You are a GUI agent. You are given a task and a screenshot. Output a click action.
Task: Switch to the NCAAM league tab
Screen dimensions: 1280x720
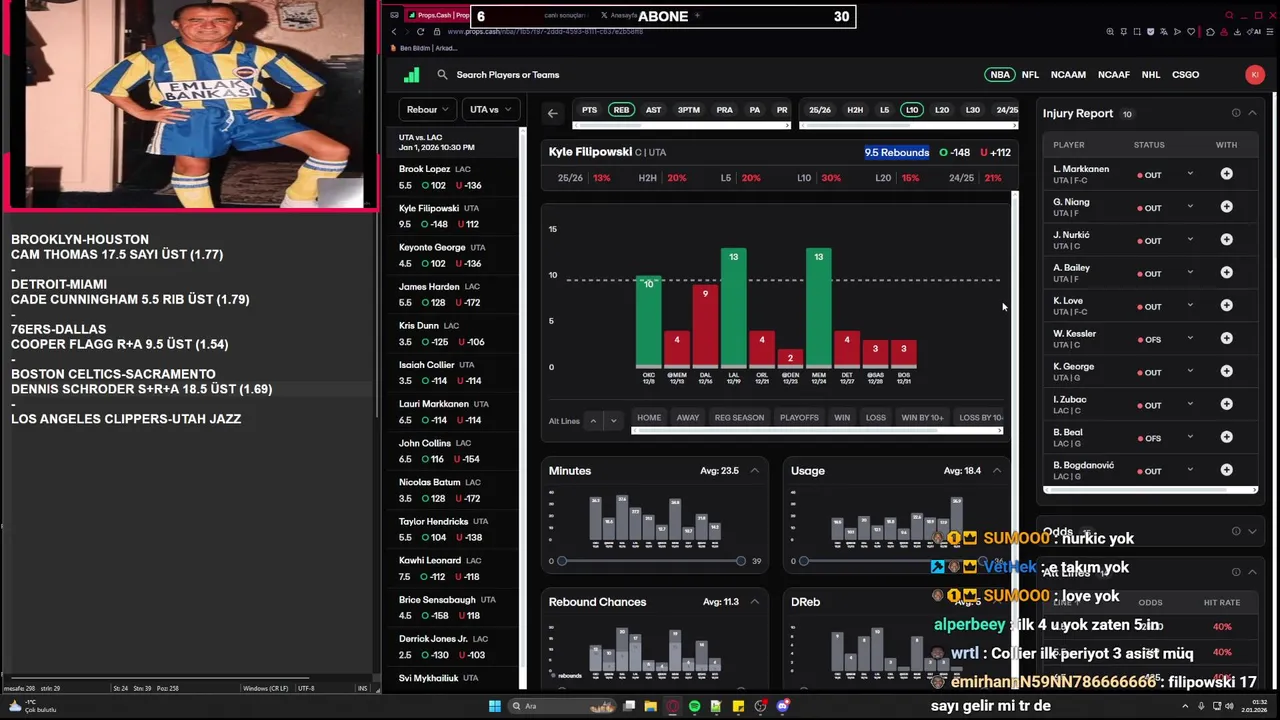[x=1068, y=75]
